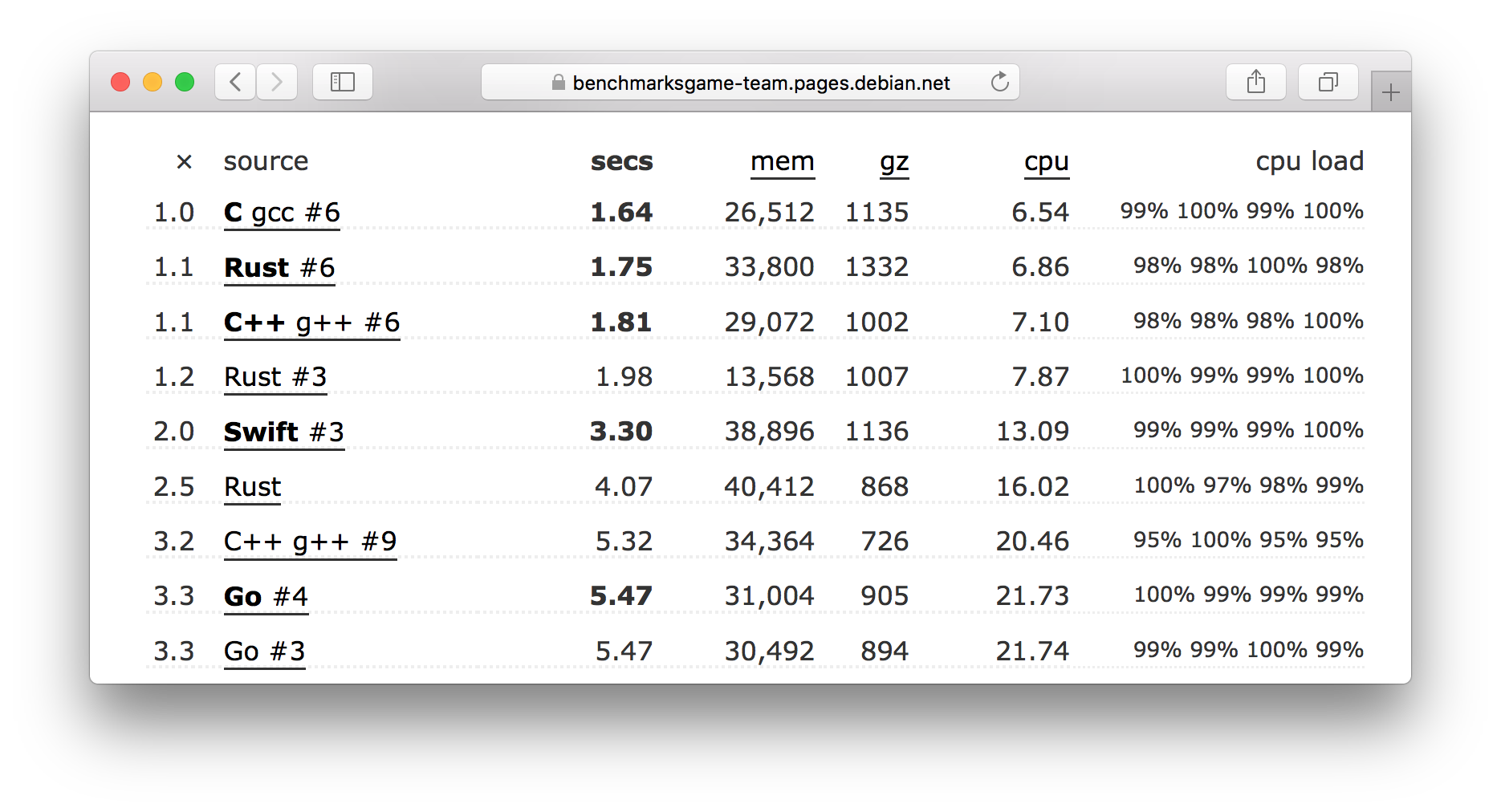Select cpu load 100% 97% 98% 99%
1501x812 pixels.
(1248, 485)
